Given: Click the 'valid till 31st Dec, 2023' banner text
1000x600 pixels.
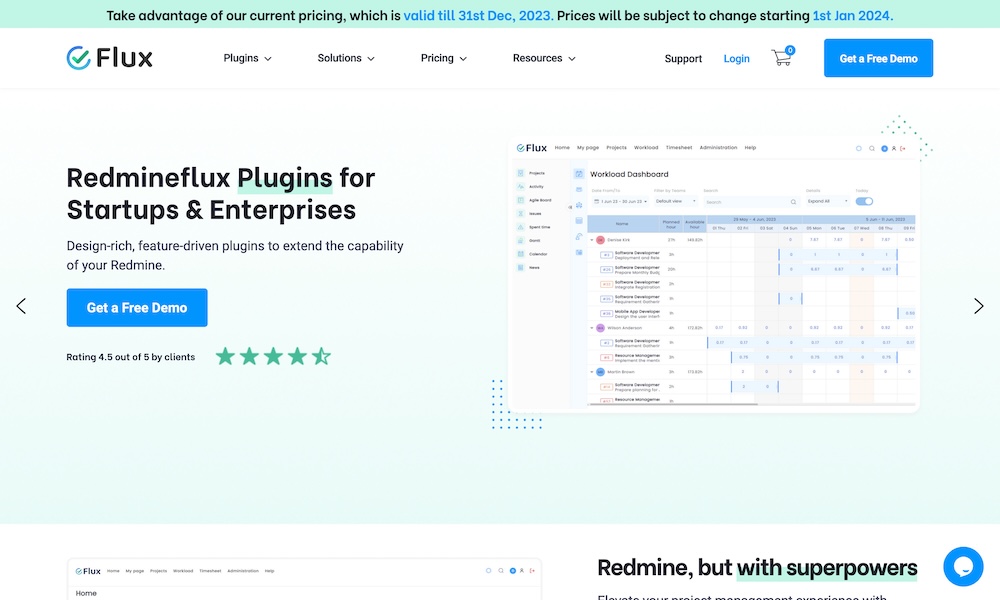Looking at the screenshot, I should click(x=478, y=16).
